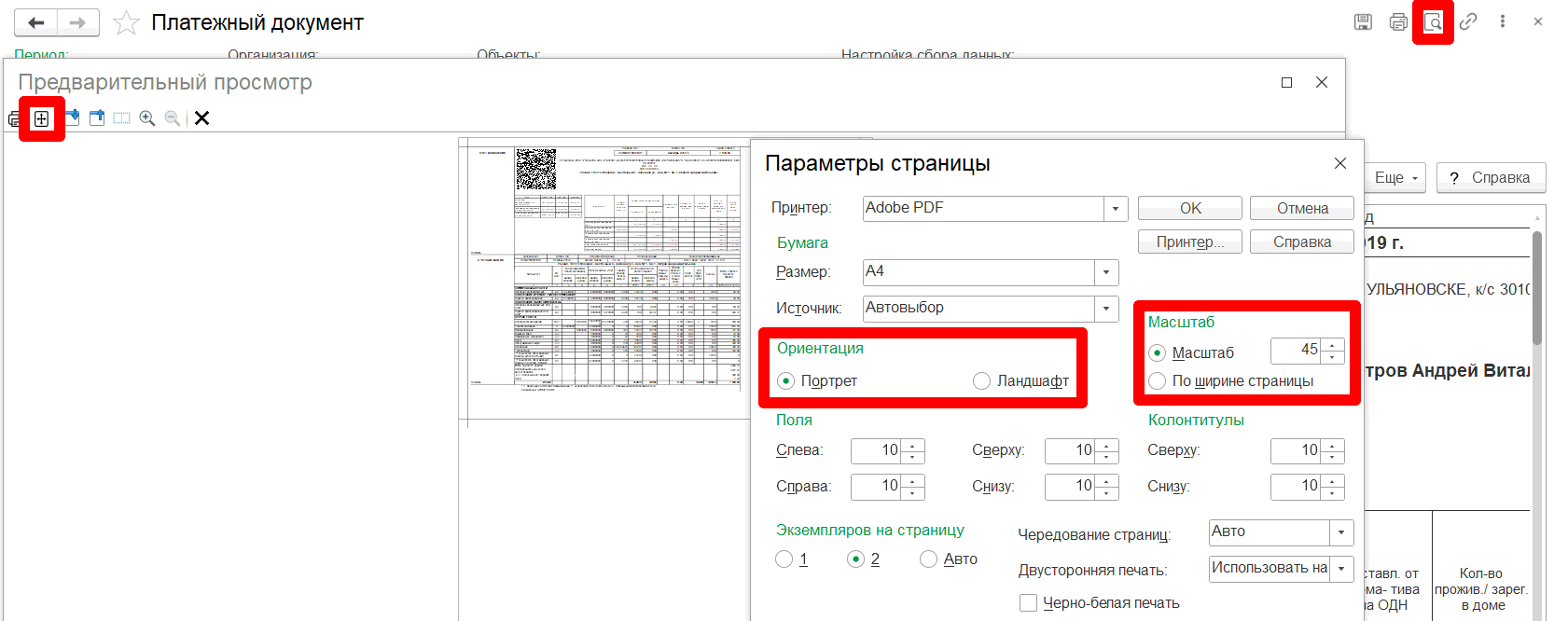Increase the Масштаб value with up arrow
This screenshot has width=1568, height=621.
pyautogui.click(x=1333, y=345)
